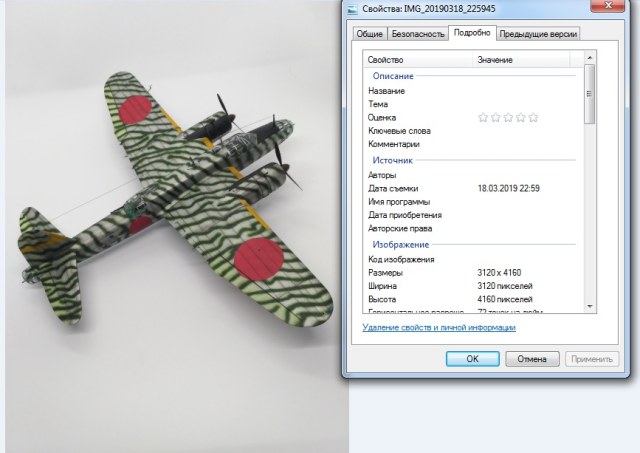The width and height of the screenshot is (640, 453).
Task: Switch to the Безопасность tab
Action: click(x=418, y=34)
